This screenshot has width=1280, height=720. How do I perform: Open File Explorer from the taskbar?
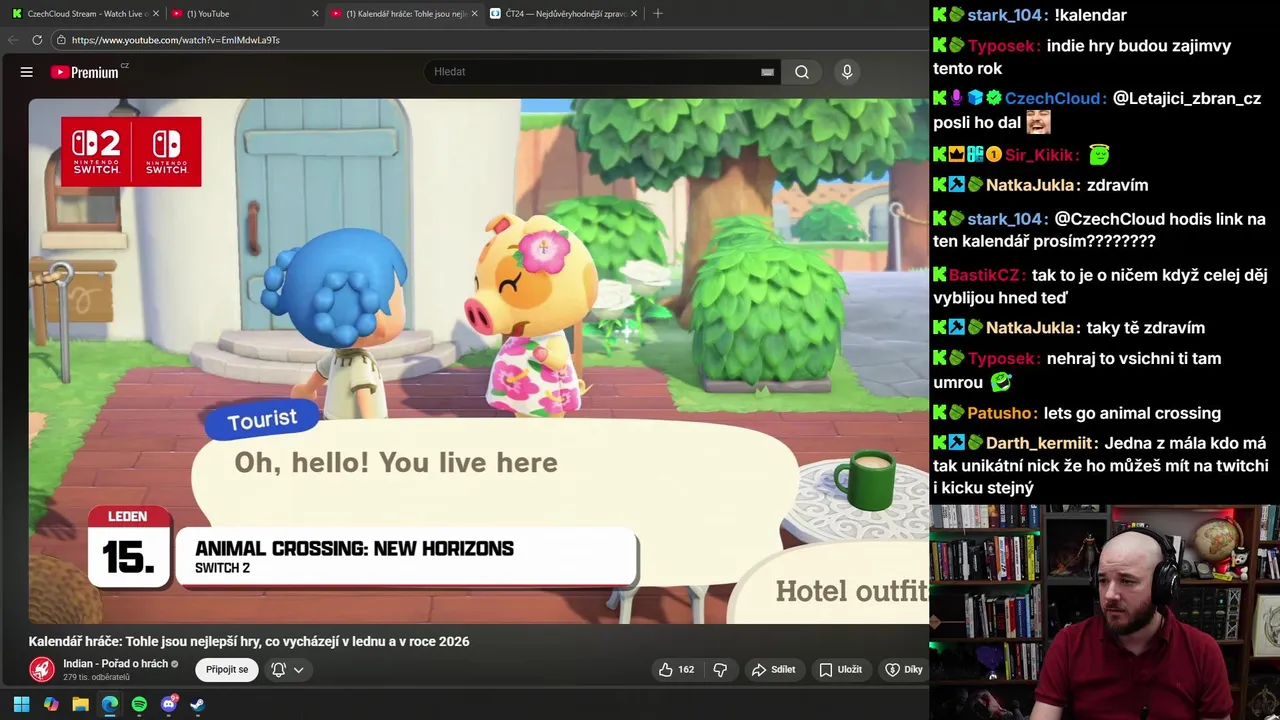point(80,704)
